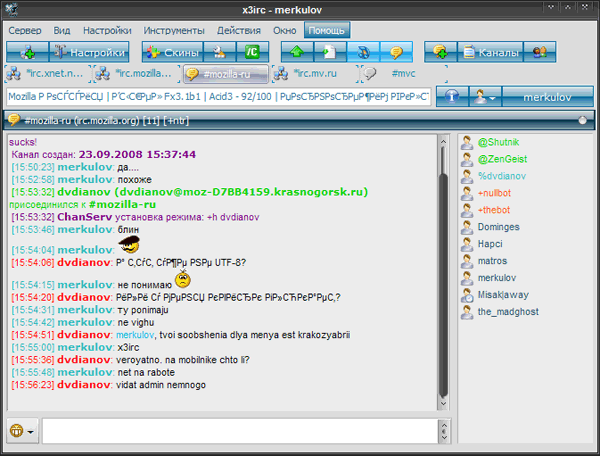Select +thebot in the user list
600x456 pixels.
click(x=494, y=210)
